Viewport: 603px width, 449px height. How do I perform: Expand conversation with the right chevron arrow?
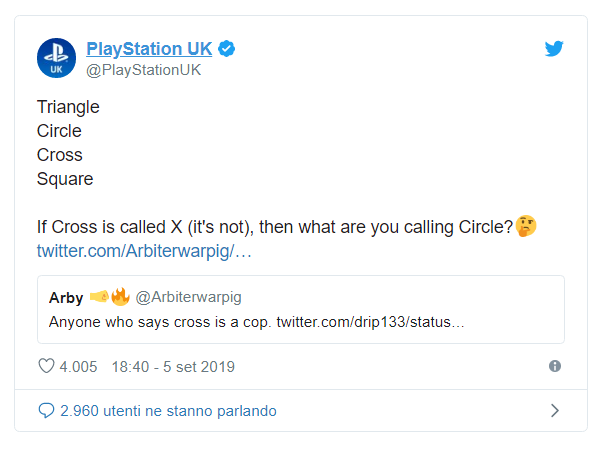pos(555,411)
